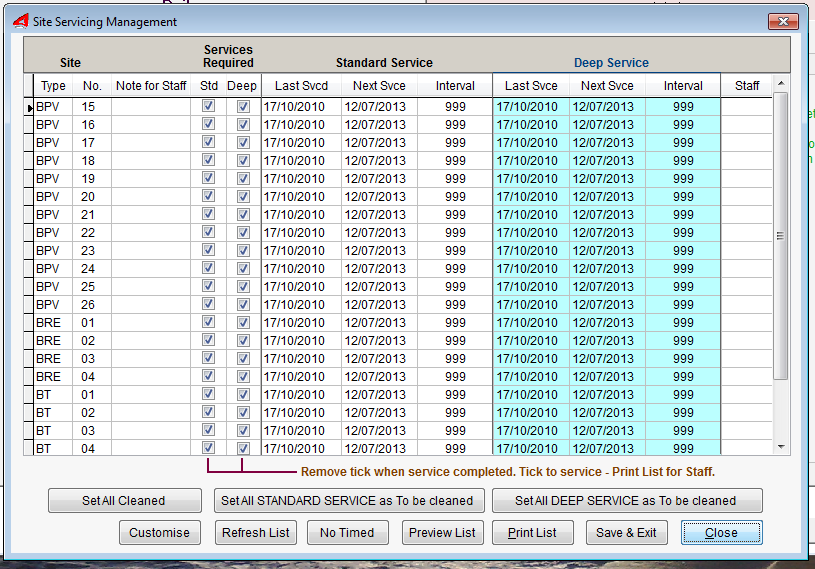Click standard Next Svce date for BPV 25
The image size is (815, 569).
click(379, 286)
